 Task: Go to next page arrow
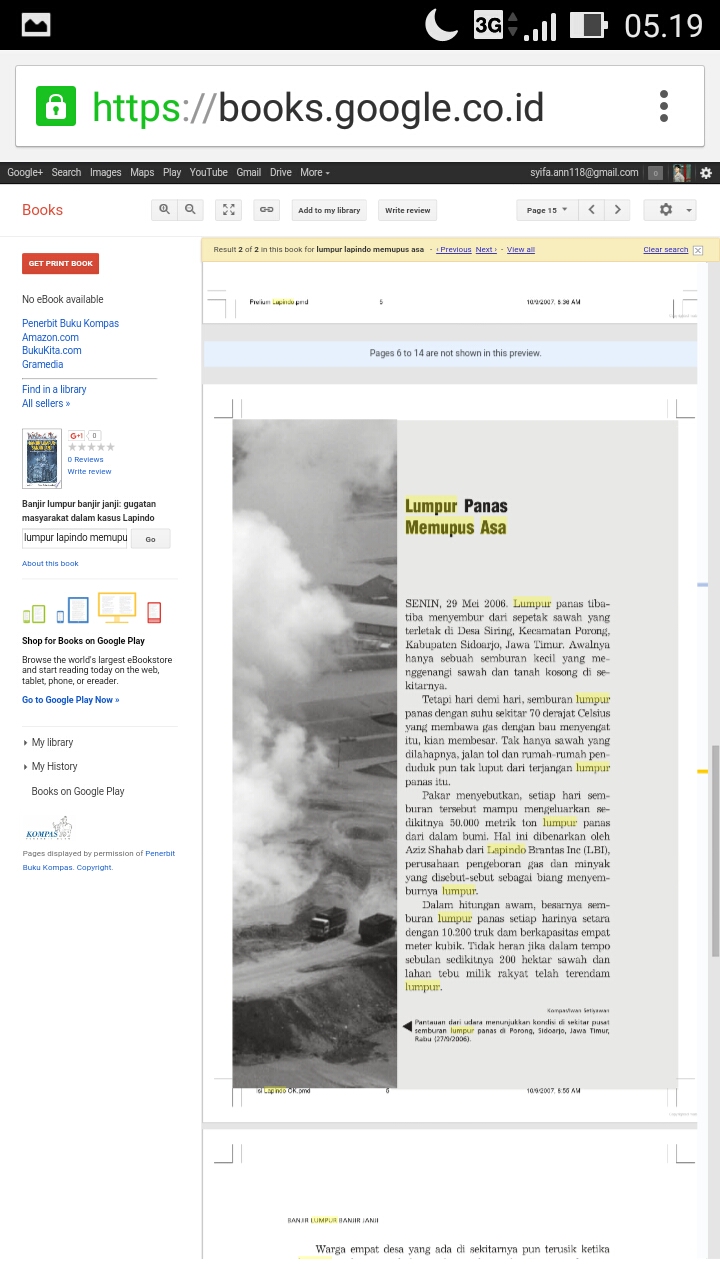click(x=618, y=210)
